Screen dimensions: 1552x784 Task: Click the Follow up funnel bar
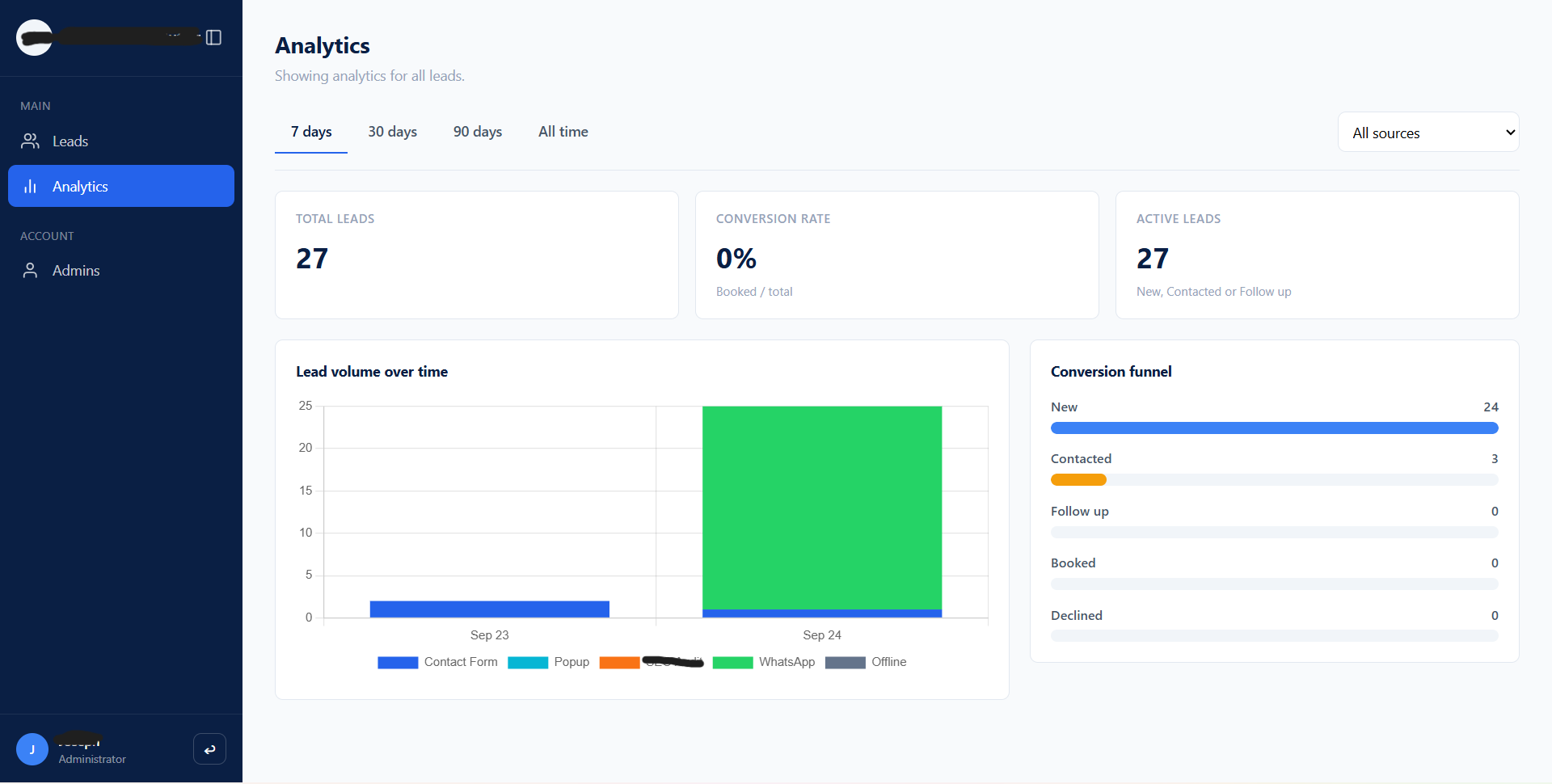1275,533
